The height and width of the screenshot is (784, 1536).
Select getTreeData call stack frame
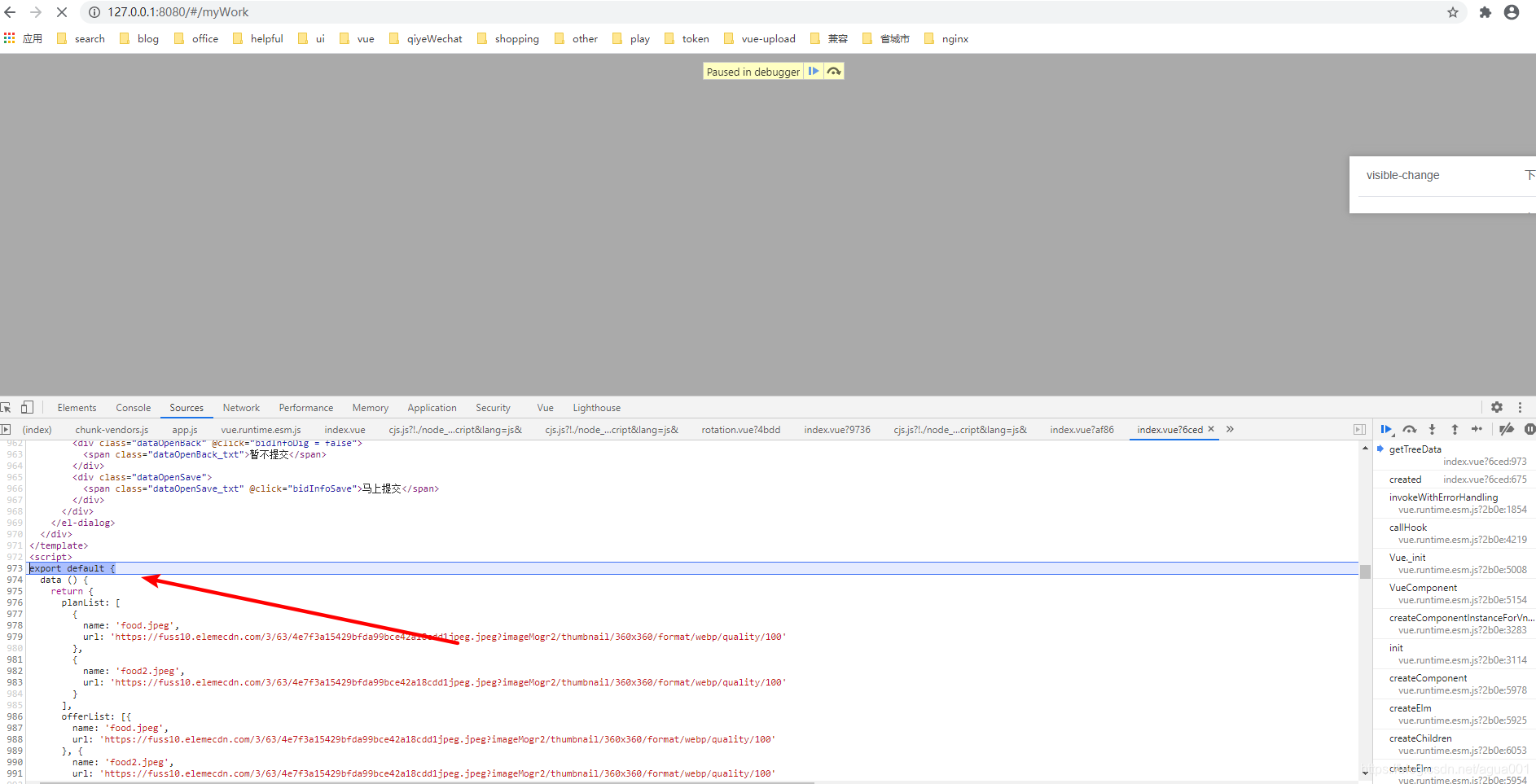1455,455
